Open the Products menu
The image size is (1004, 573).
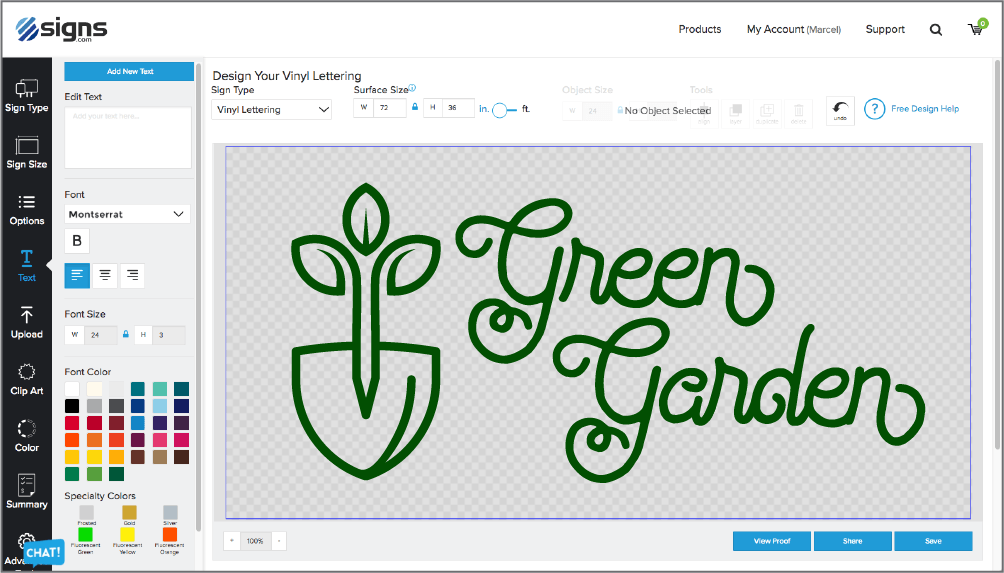tap(699, 30)
